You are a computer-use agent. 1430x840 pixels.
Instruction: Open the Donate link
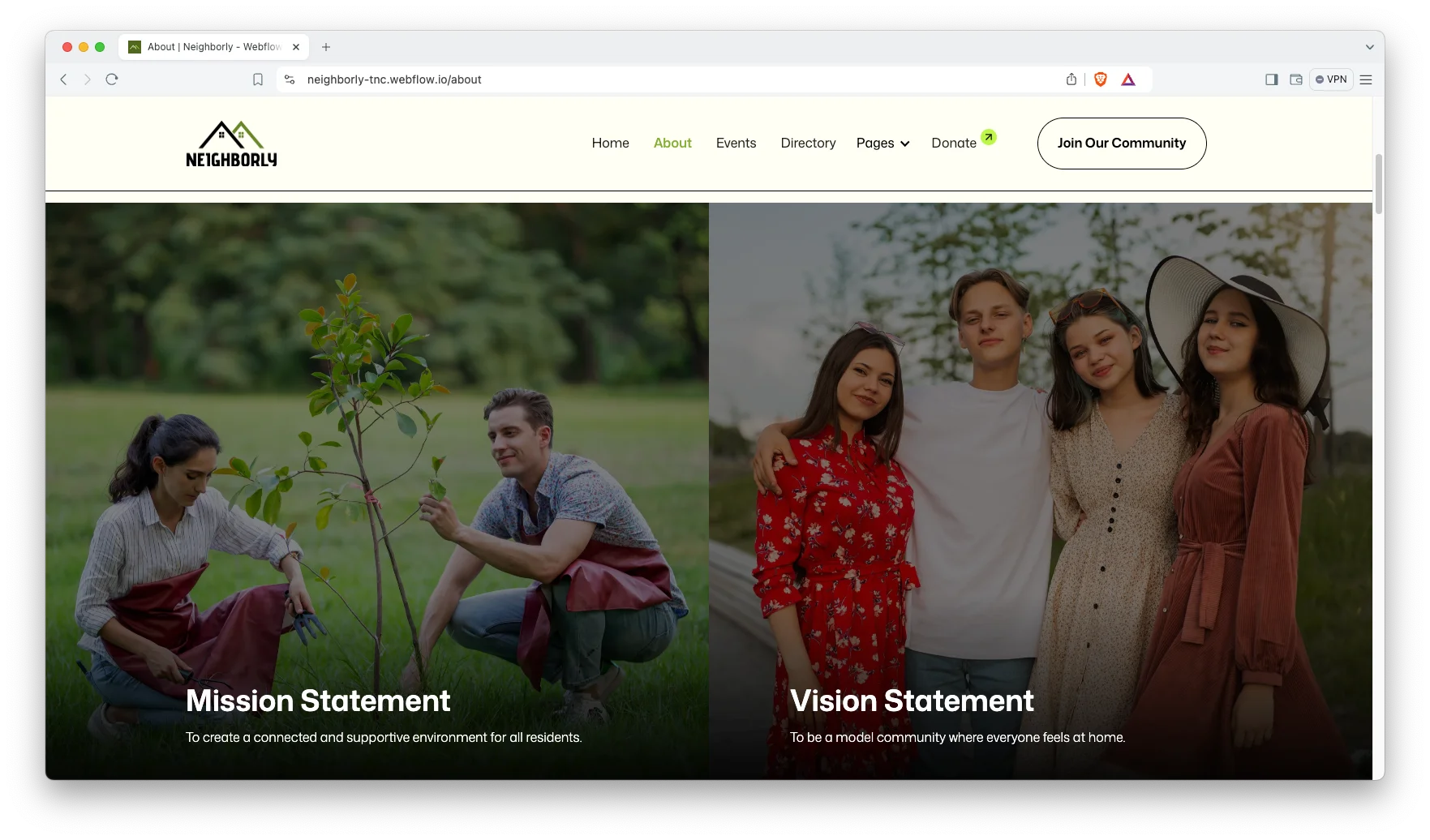coord(954,144)
